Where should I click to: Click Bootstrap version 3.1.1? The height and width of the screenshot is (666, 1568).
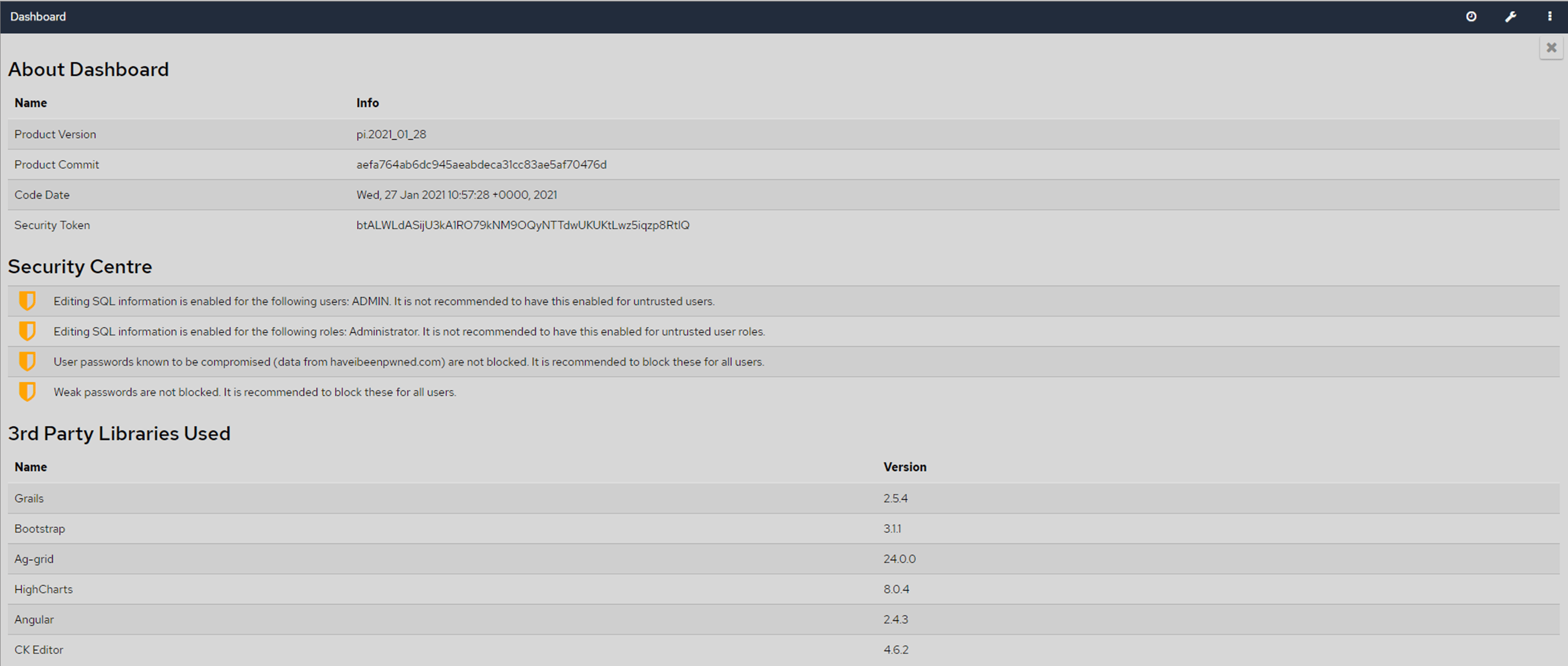pyautogui.click(x=892, y=528)
